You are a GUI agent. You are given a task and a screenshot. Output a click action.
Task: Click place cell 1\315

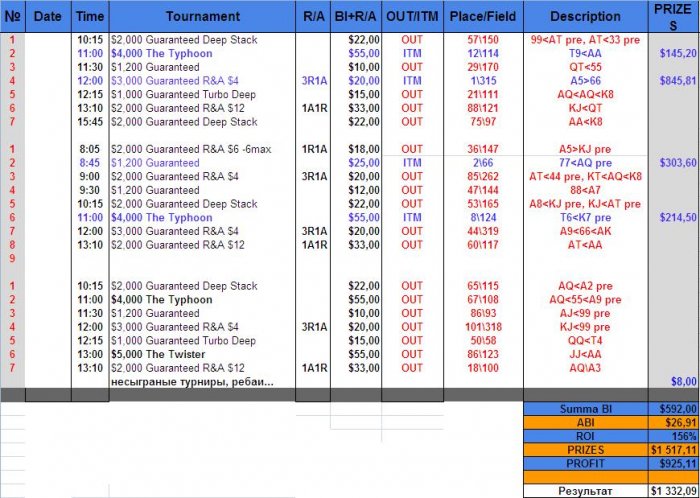483,81
